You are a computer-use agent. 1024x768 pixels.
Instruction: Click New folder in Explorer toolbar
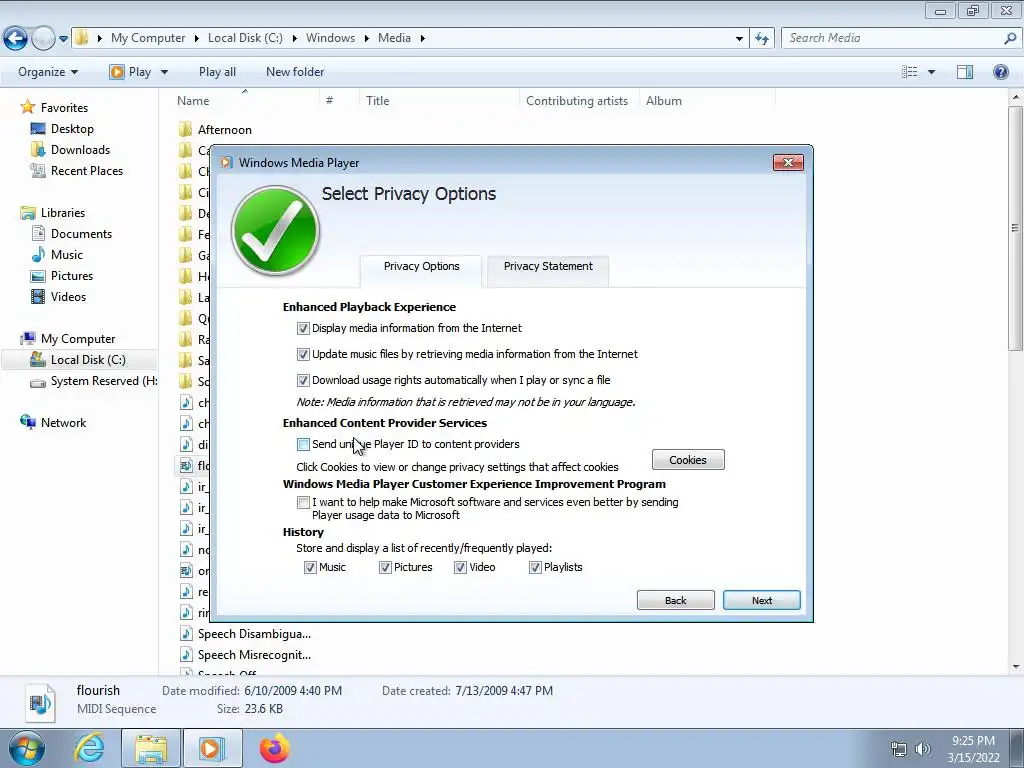[295, 72]
